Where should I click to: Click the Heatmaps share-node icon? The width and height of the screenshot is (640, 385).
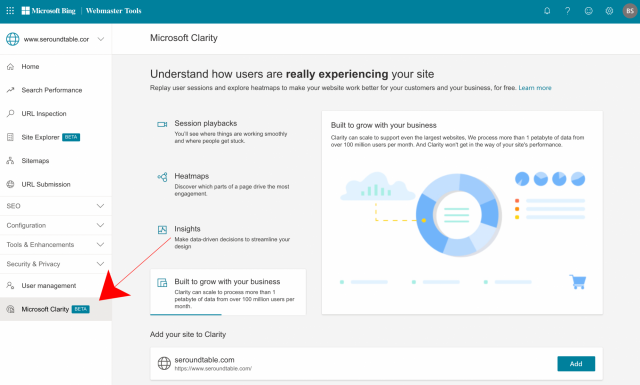click(x=162, y=177)
